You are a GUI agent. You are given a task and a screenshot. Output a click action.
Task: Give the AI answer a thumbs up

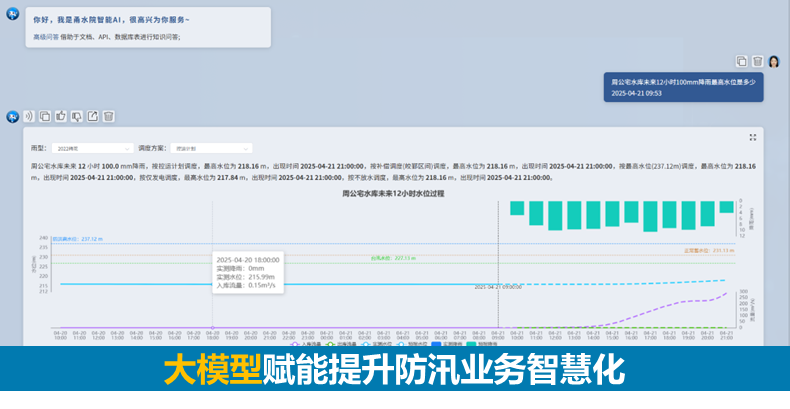60,116
